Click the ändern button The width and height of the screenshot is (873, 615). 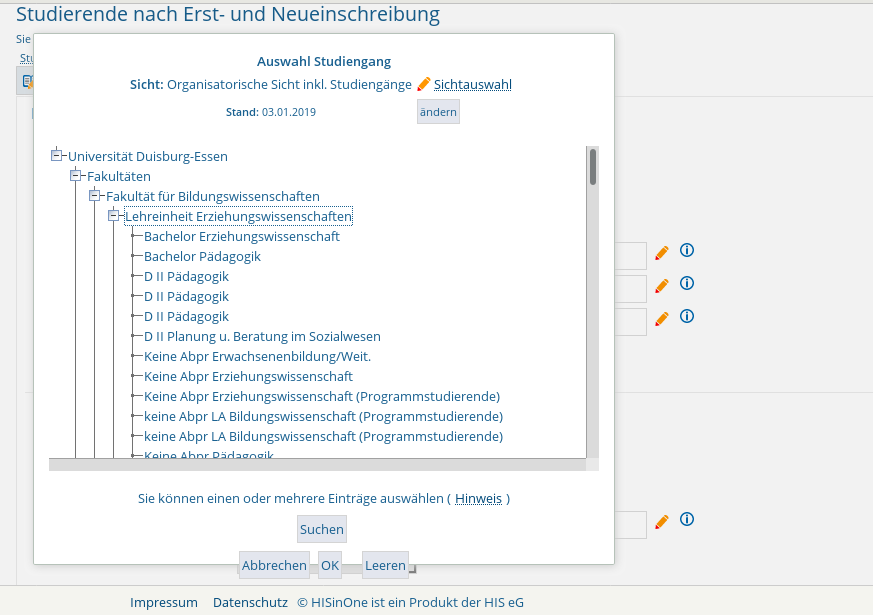tap(438, 112)
